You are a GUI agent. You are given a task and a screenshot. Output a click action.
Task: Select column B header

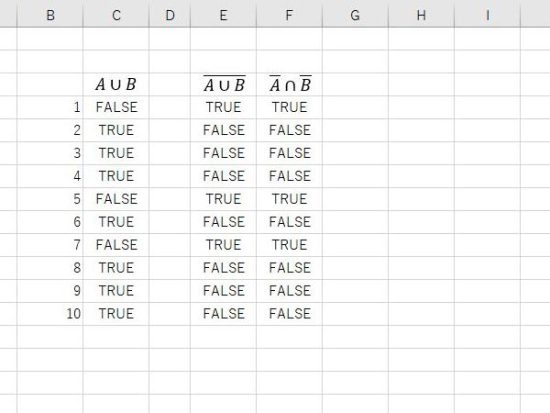(50, 15)
